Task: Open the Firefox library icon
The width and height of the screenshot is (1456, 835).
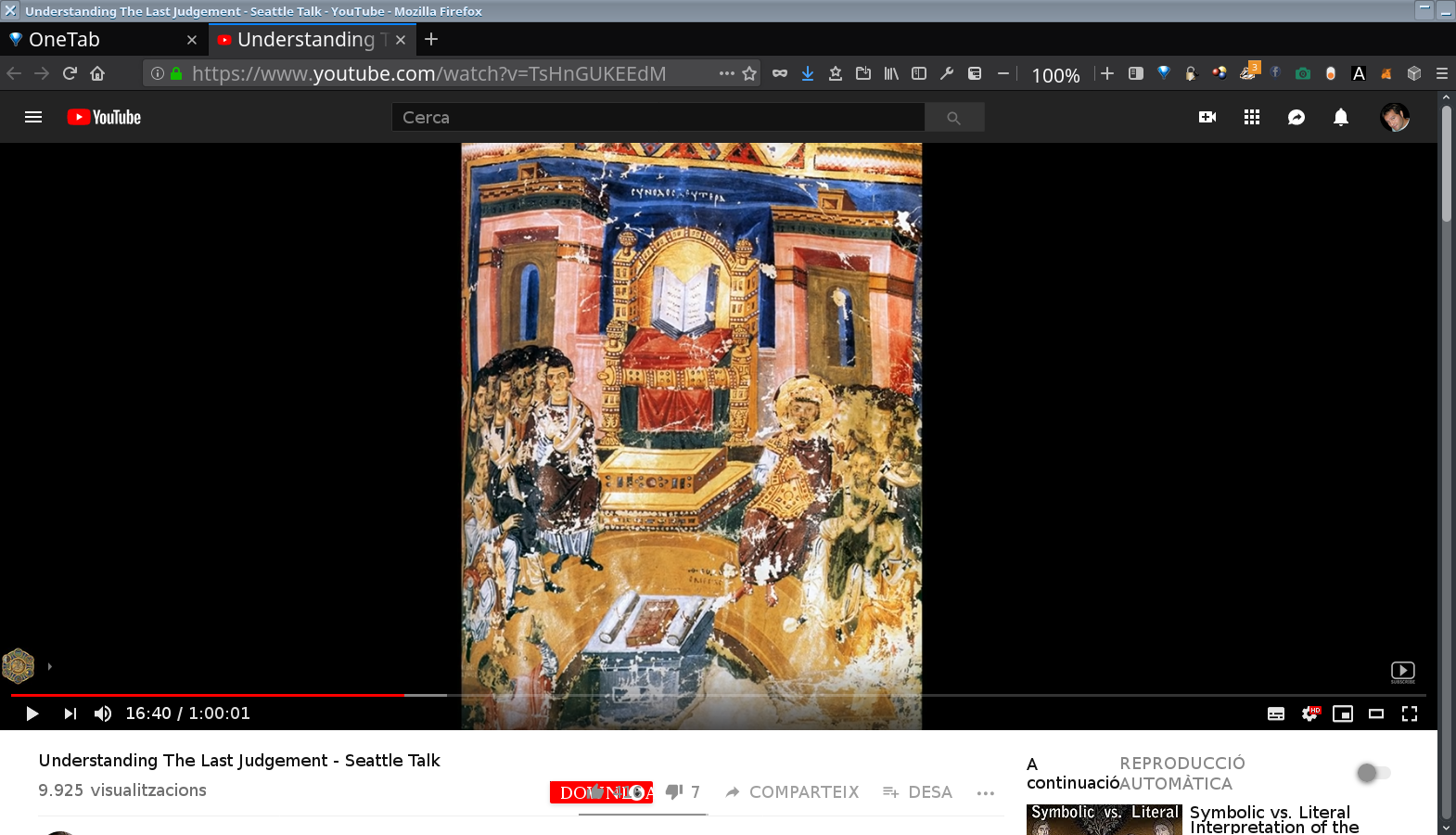Action: (891, 73)
